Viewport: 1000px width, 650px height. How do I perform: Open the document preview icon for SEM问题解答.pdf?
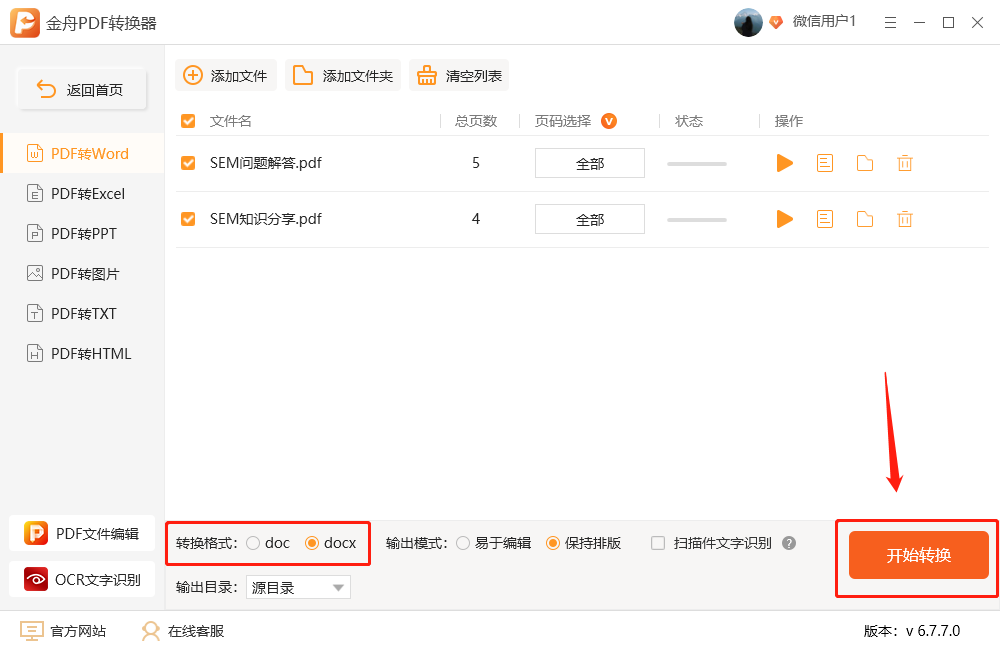pos(825,163)
